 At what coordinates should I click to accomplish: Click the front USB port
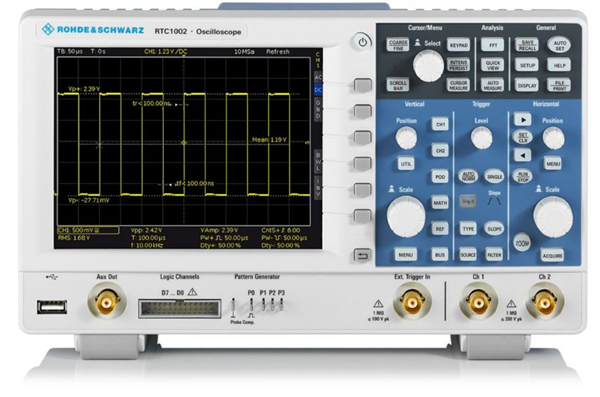click(52, 307)
